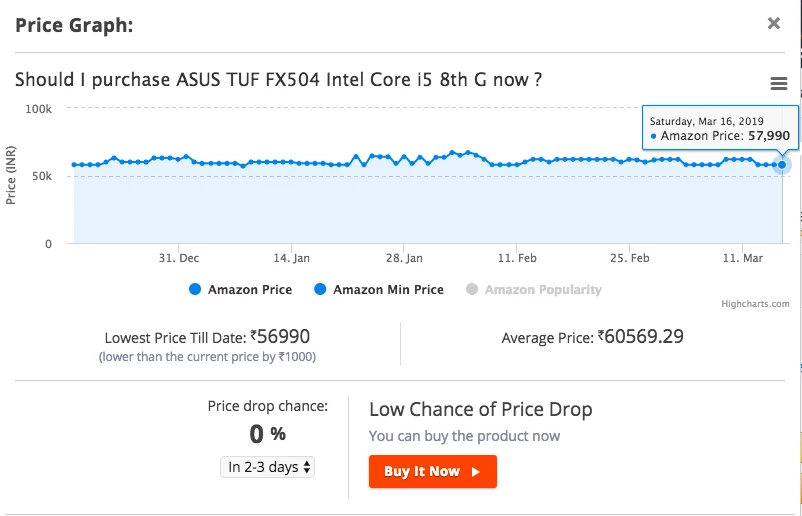802x516 pixels.
Task: Click the average price ₹60569.29 value
Action: (x=641, y=337)
